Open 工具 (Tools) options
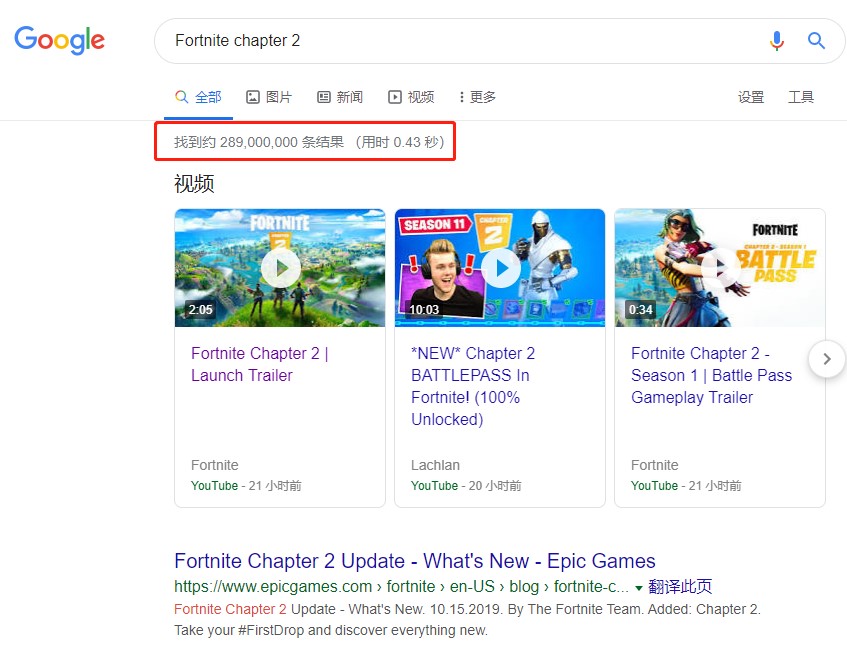Screen dimensions: 847x647 point(801,97)
